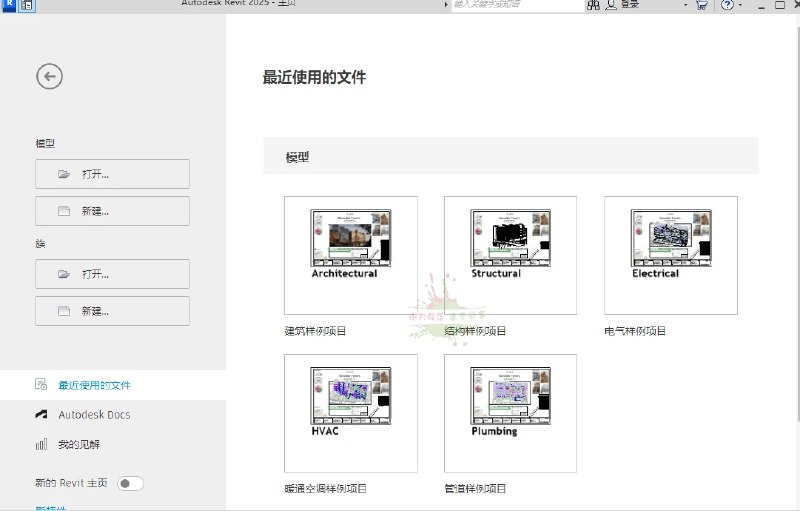This screenshot has width=800, height=511.
Task: Click the Autodesk Docs logo icon
Action: (41, 414)
